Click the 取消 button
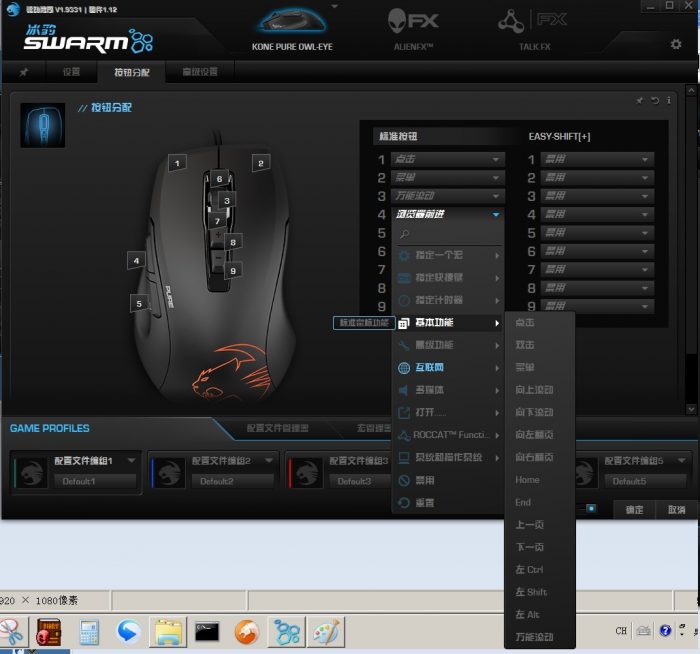 676,509
